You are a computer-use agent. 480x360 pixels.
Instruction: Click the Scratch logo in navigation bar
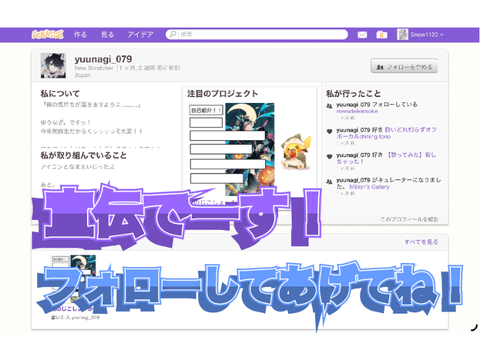pos(47,34)
